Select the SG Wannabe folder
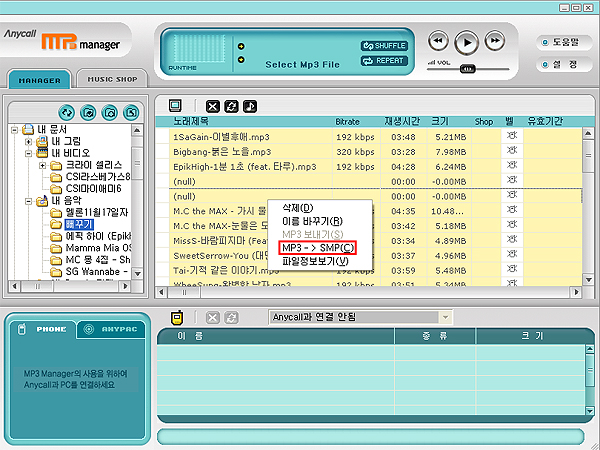Screen dimensions: 600x450 (97, 272)
